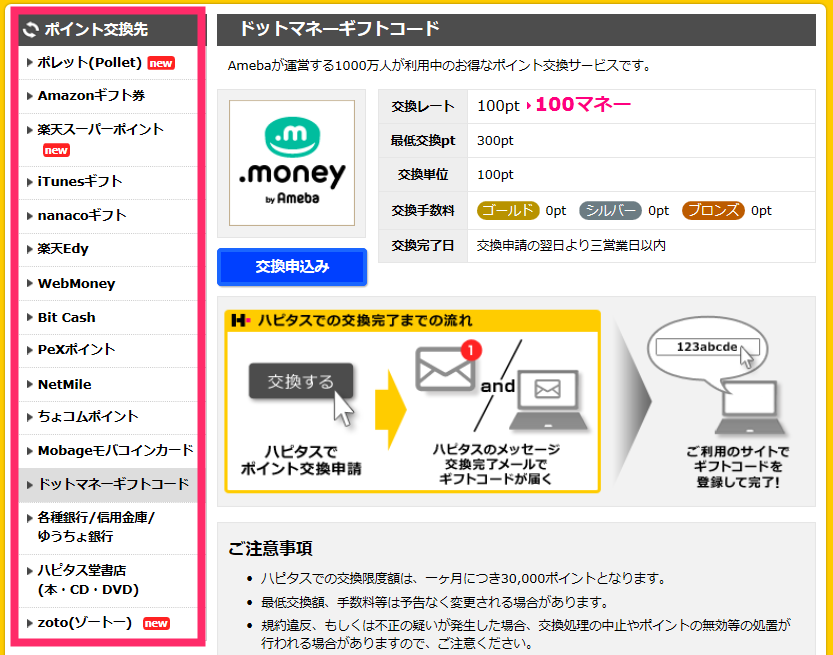Click arrow marker beside iTunesギフト
Screen dimensions: 833x655
pyautogui.click(x=30, y=182)
